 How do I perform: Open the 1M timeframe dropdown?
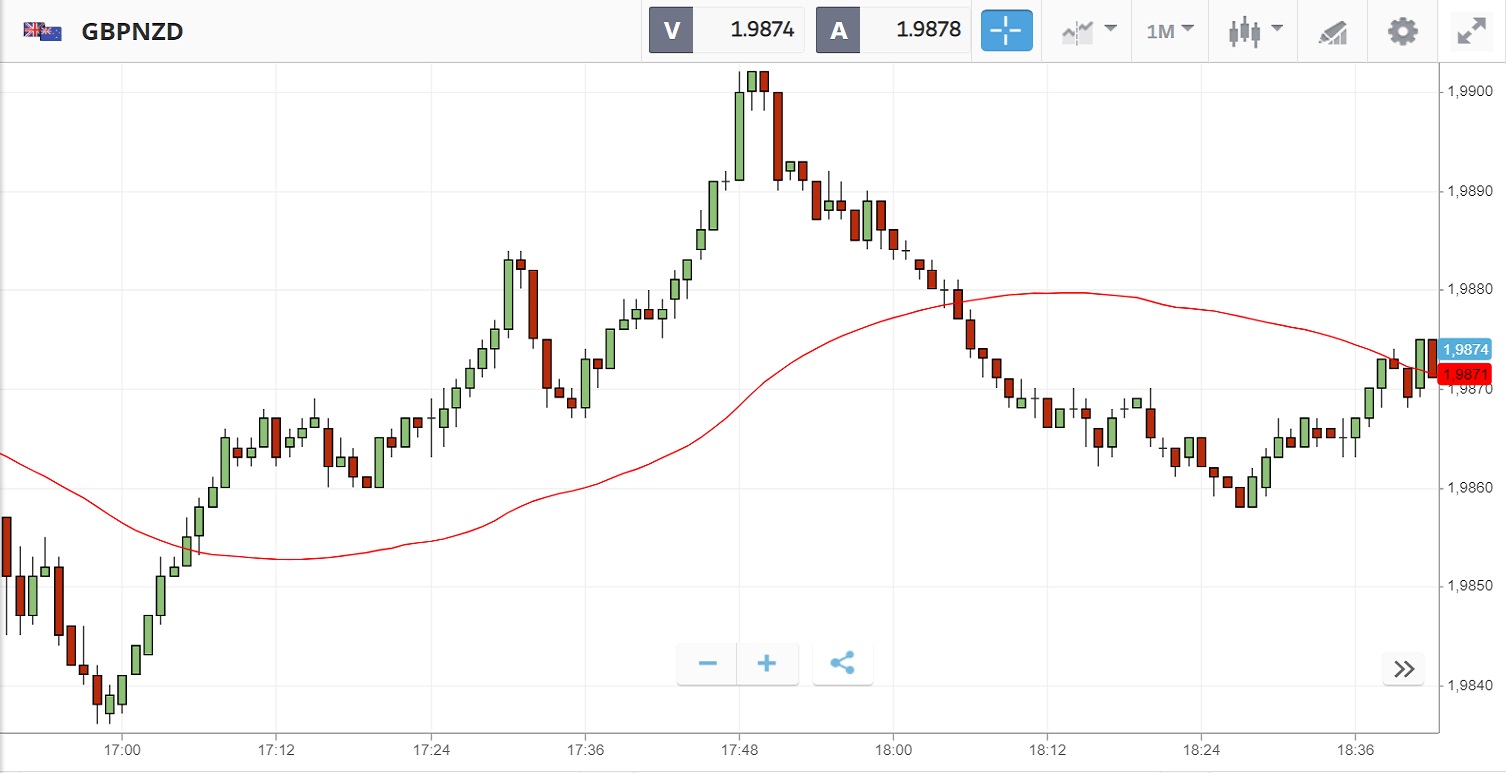coord(1169,31)
